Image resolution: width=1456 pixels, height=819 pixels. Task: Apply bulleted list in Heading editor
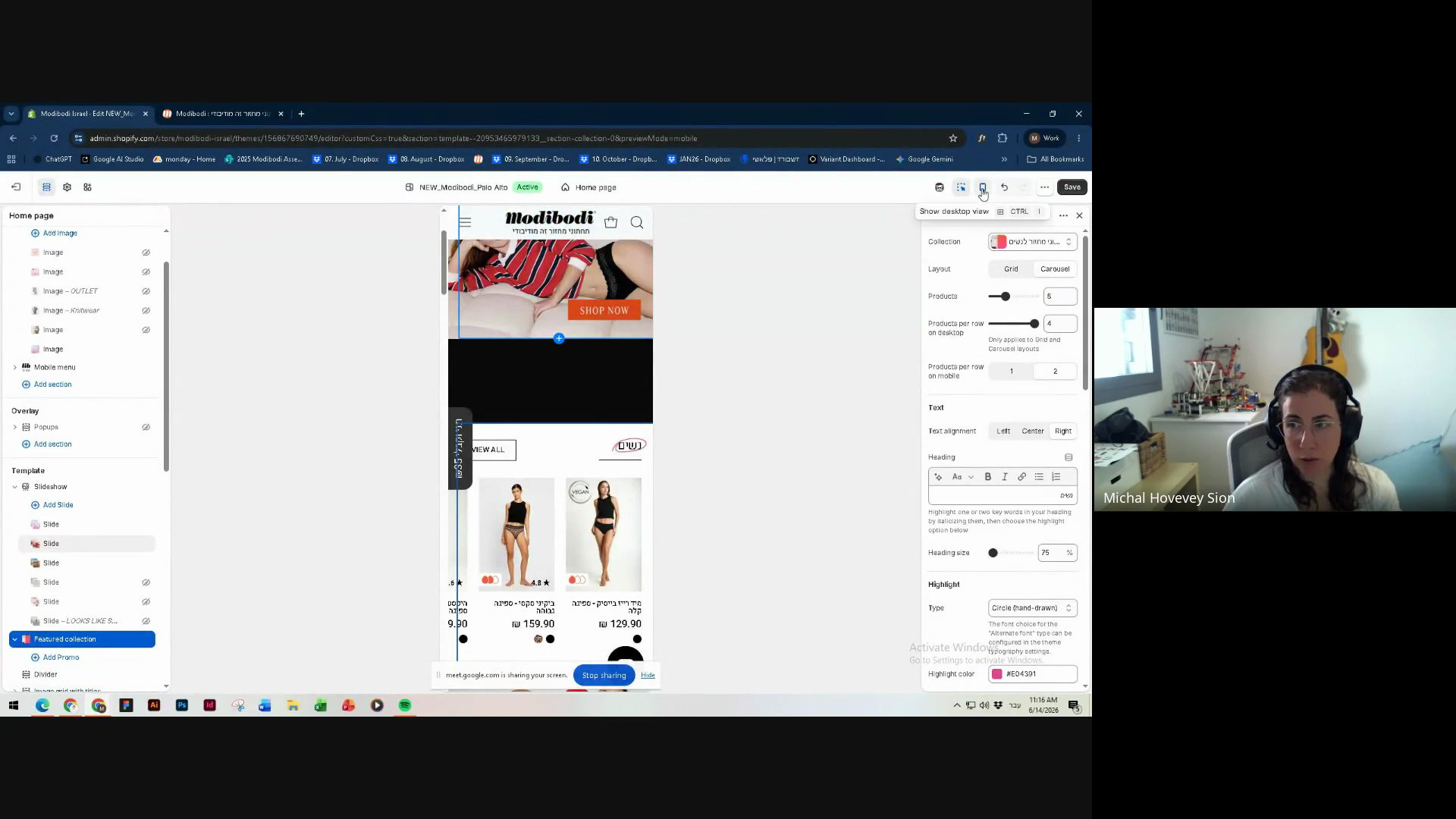tap(1039, 477)
